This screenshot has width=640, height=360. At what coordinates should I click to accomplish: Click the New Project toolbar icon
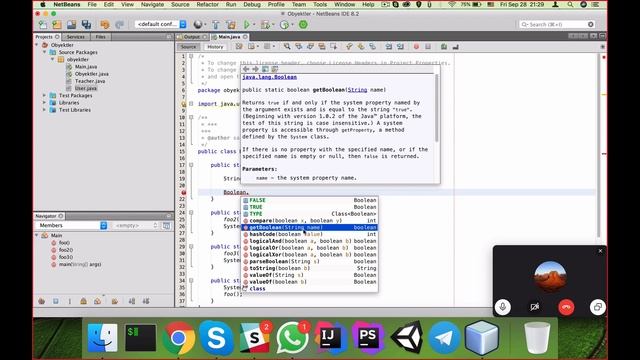click(x=57, y=24)
